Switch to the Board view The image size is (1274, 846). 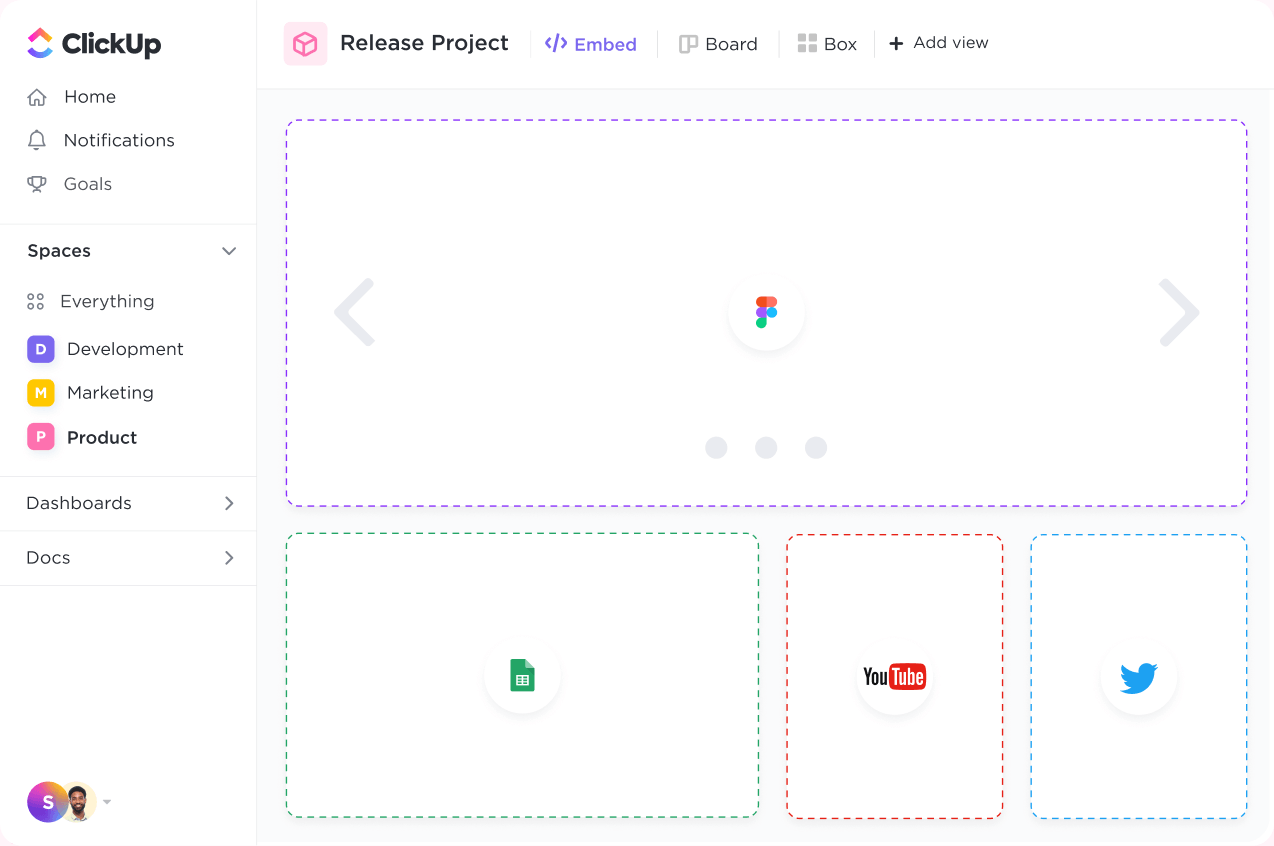[718, 43]
